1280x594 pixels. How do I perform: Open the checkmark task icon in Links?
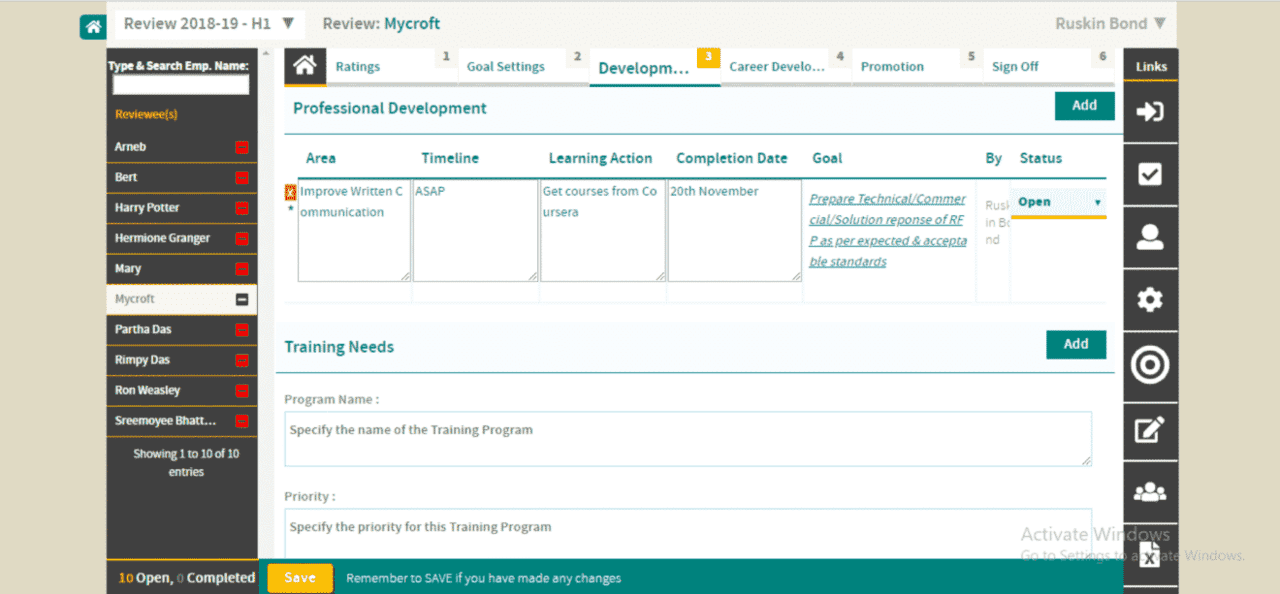[1150, 174]
